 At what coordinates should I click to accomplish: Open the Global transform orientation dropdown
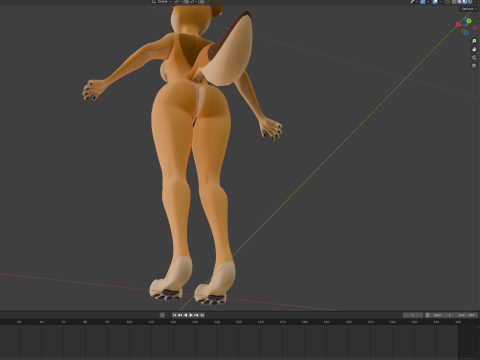162,1
